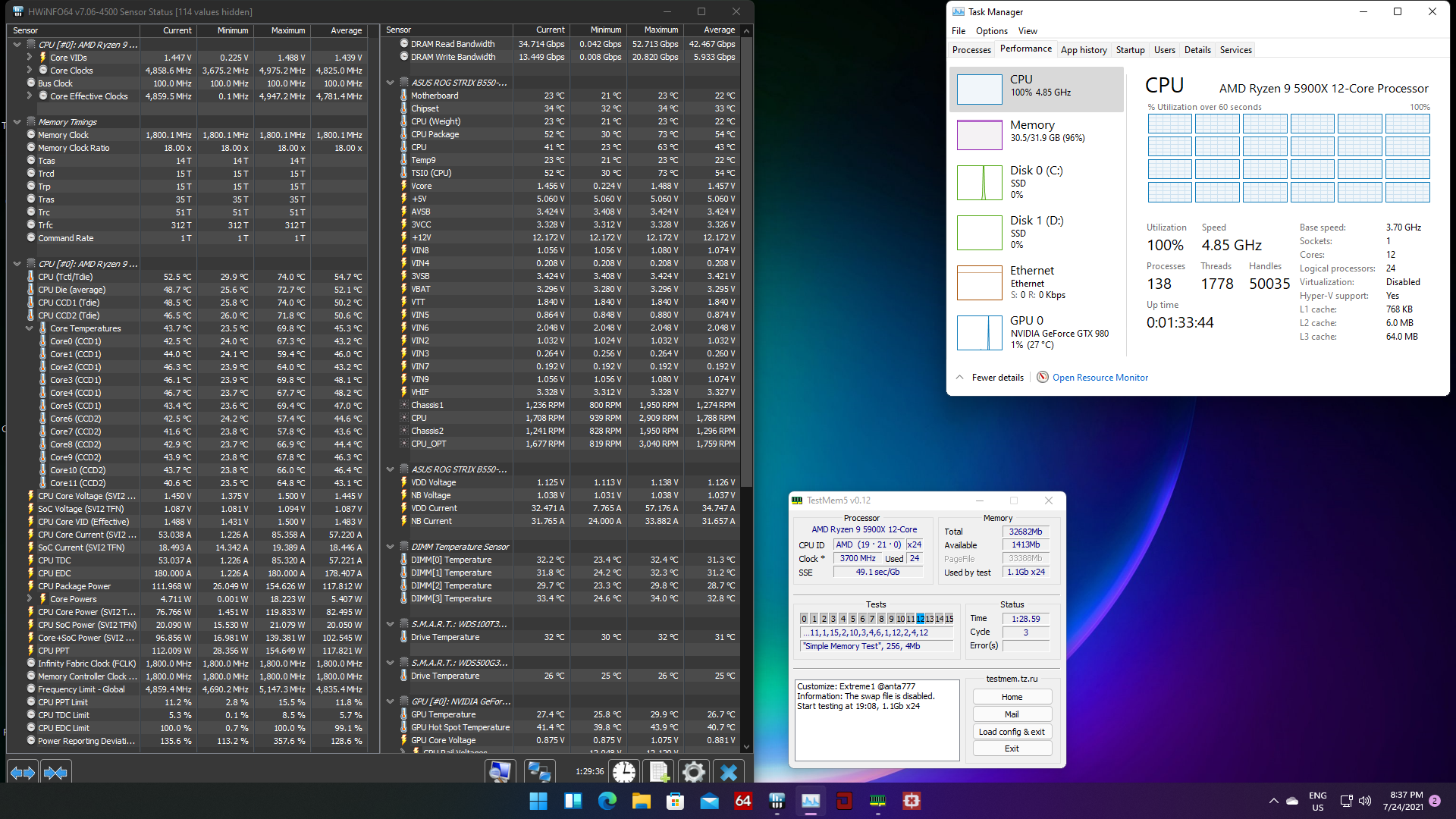
Task: Select CPU performance item in sidebar
Action: coord(1036,89)
